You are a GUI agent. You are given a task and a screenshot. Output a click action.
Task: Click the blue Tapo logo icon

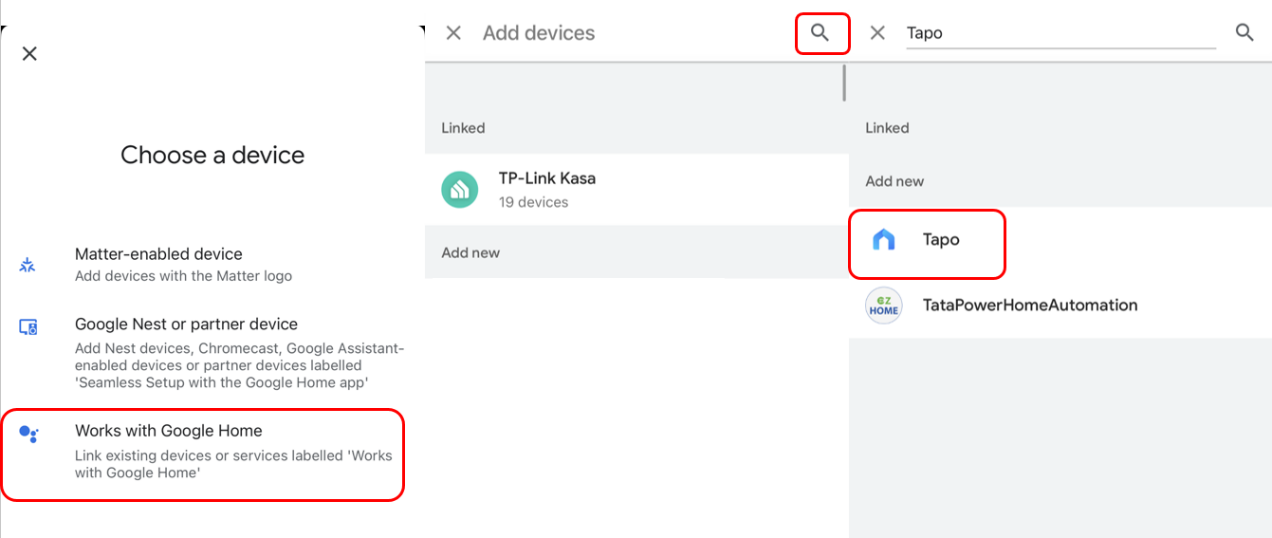tap(884, 240)
